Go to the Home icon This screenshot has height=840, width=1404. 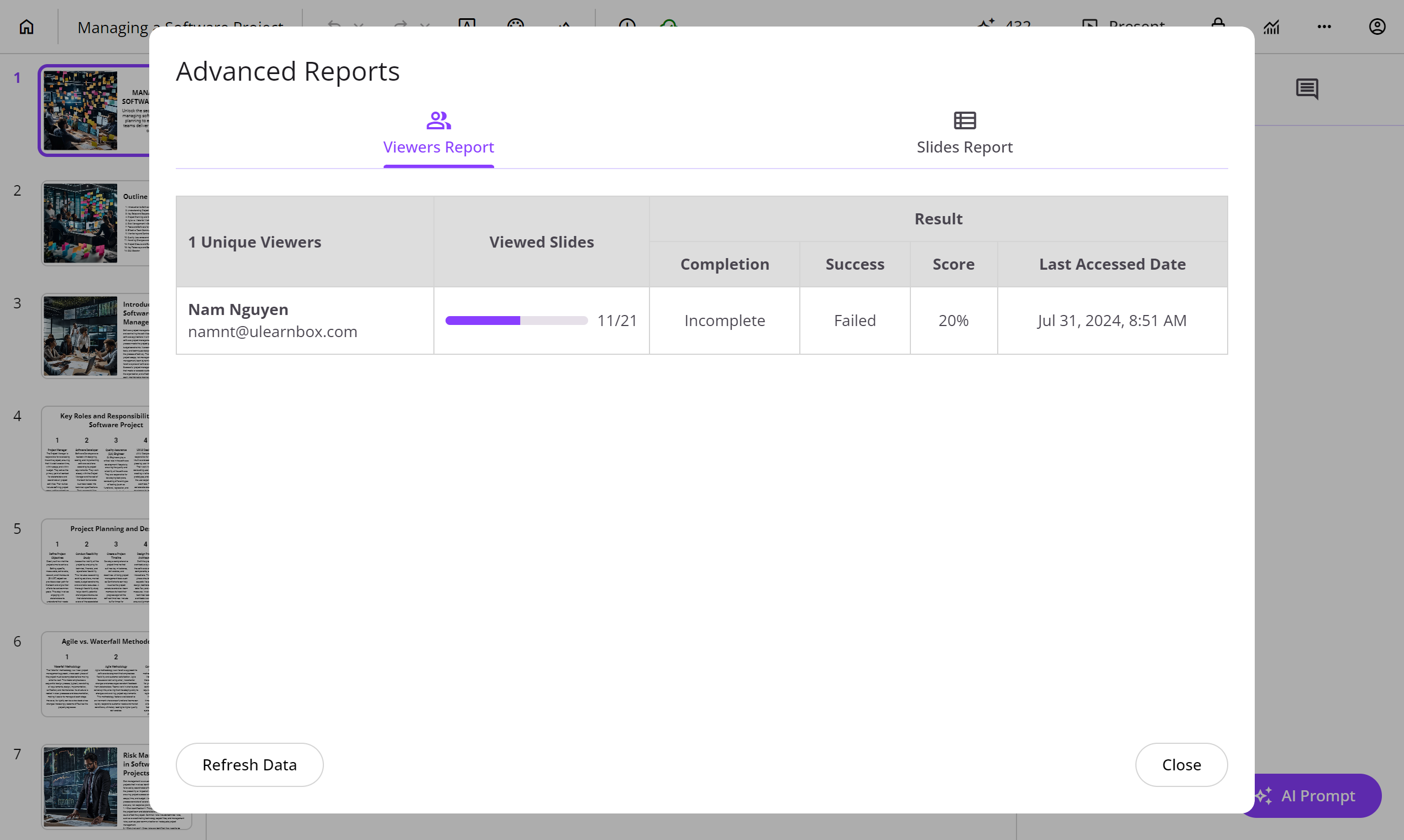click(x=26, y=26)
